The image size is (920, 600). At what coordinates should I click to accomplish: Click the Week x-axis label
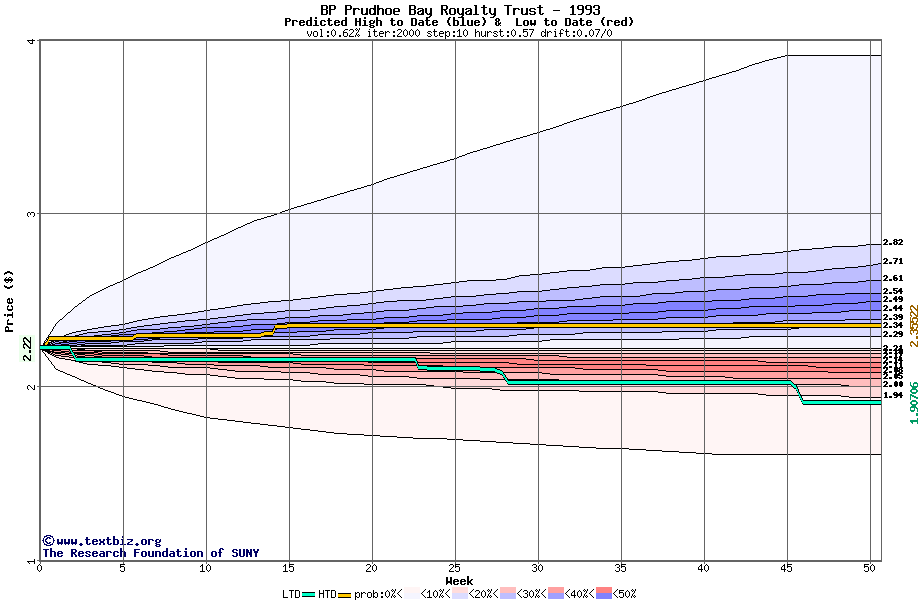click(x=459, y=581)
